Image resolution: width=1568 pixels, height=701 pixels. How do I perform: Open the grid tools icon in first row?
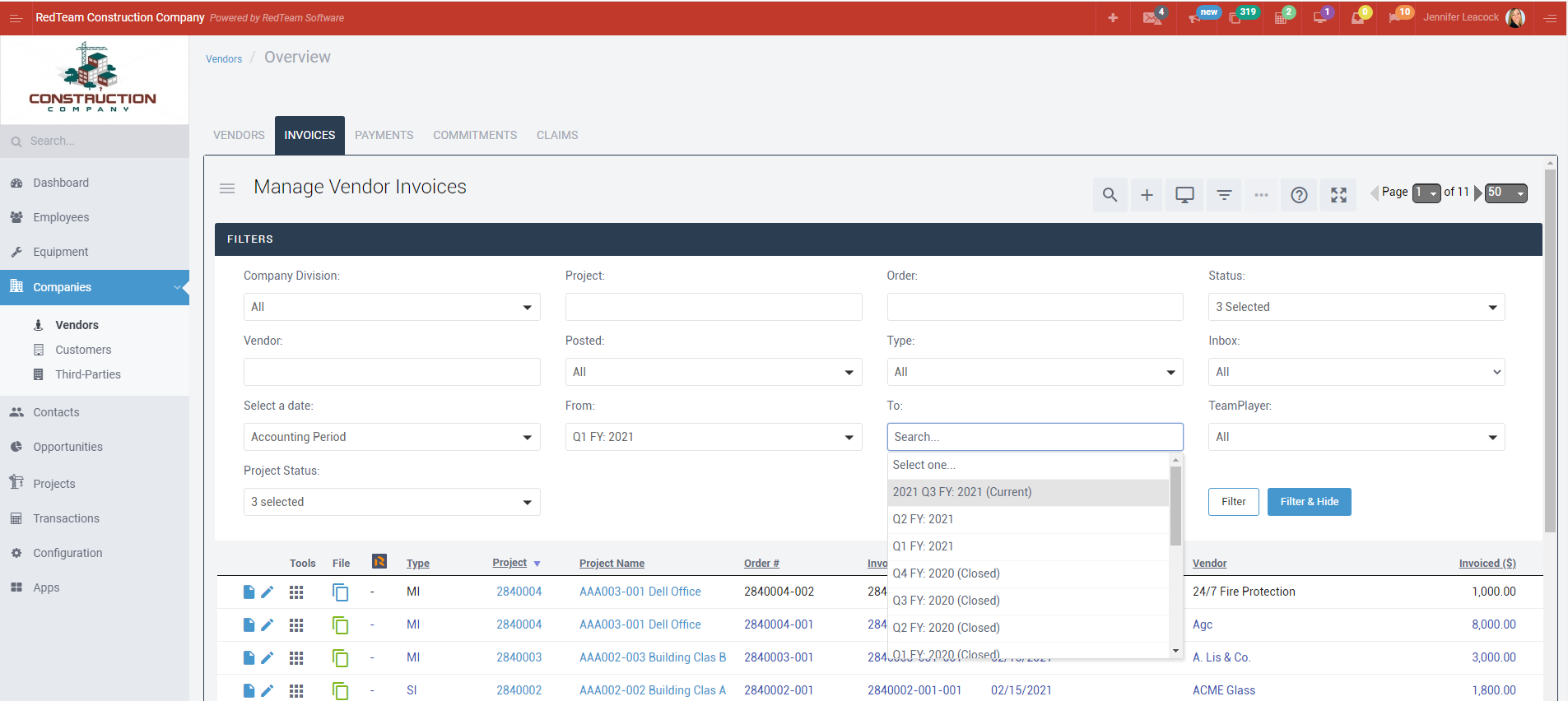[296, 592]
